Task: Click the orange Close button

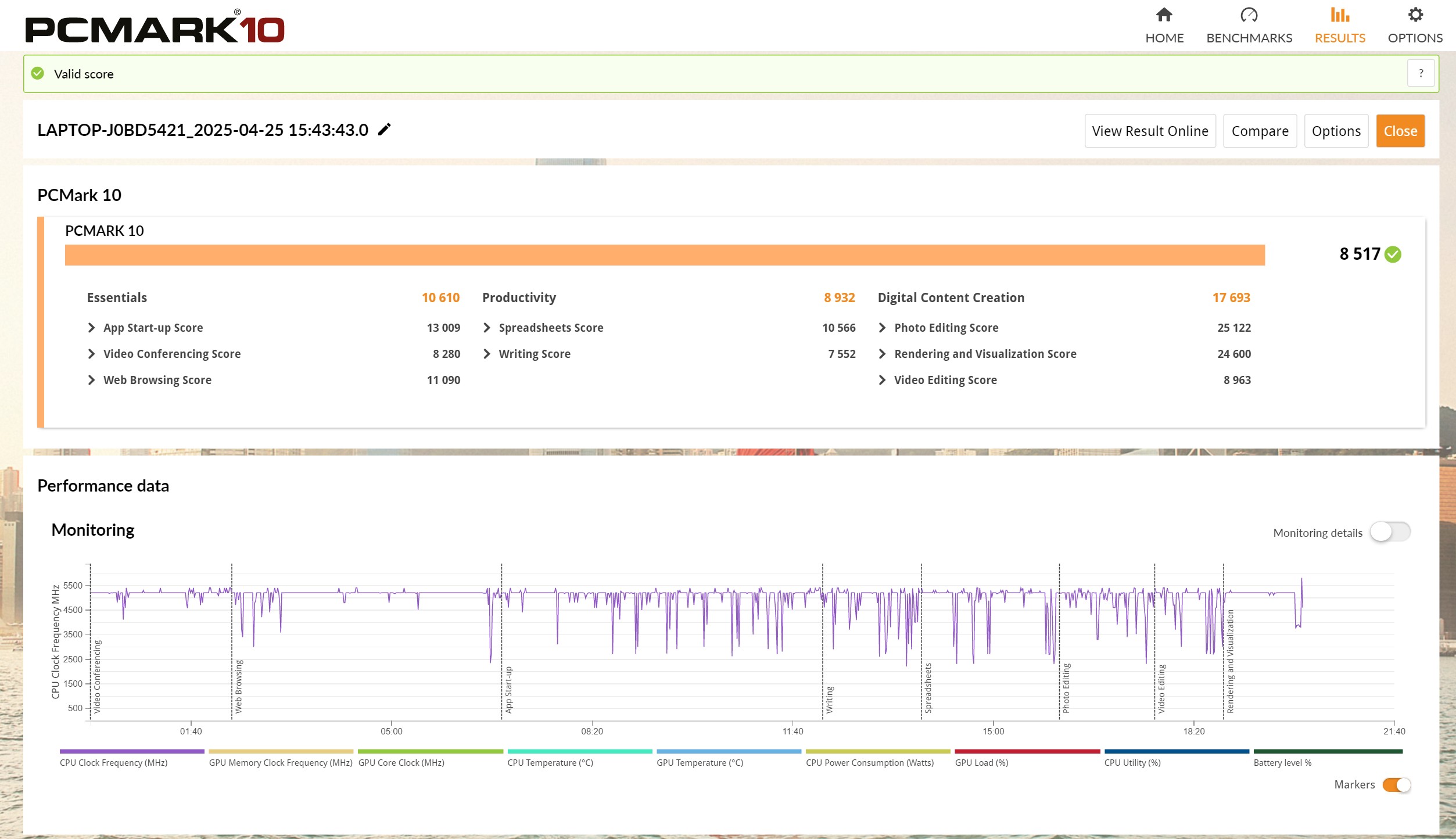Action: point(1400,131)
